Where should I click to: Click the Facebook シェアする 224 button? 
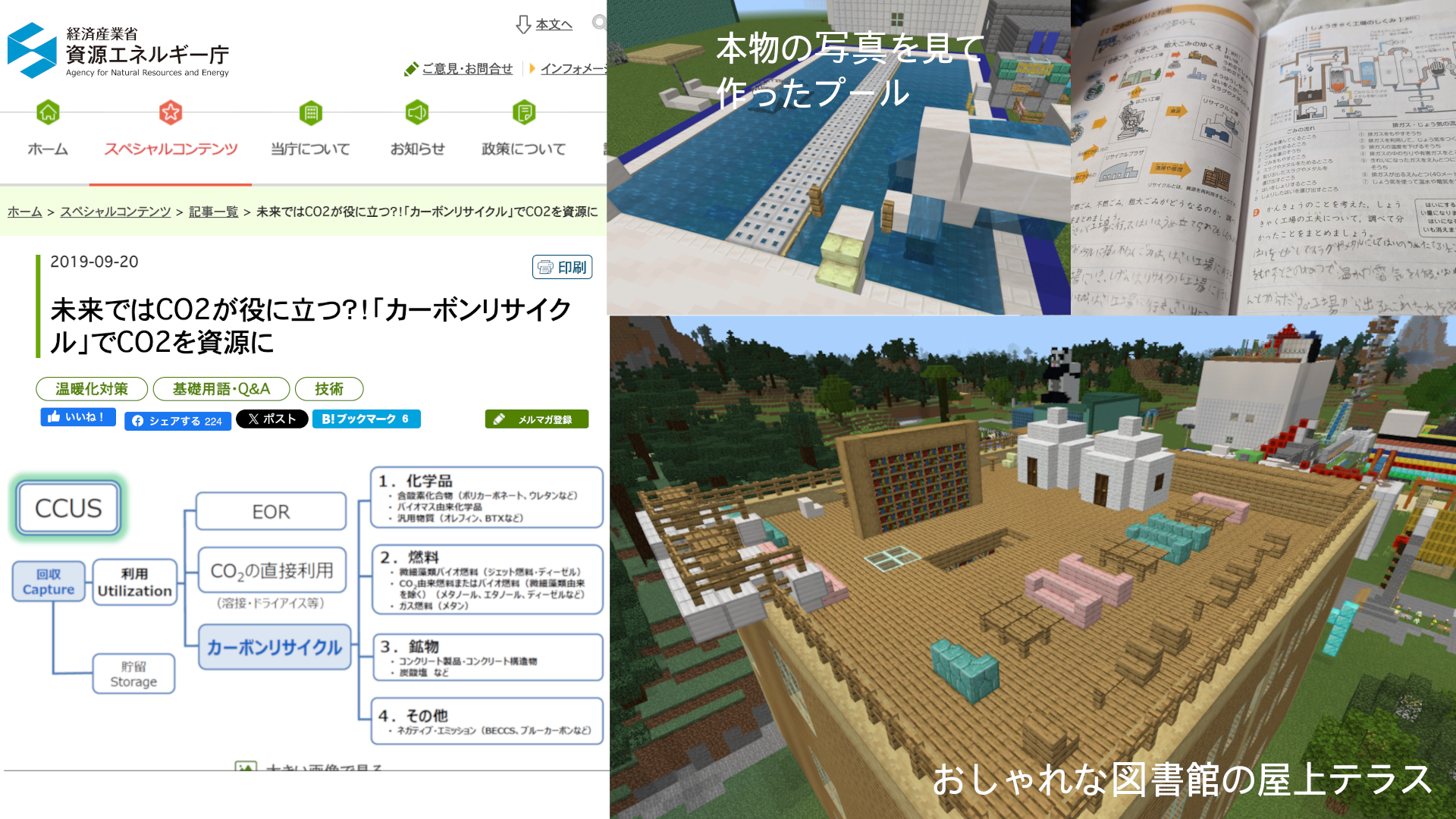click(177, 421)
